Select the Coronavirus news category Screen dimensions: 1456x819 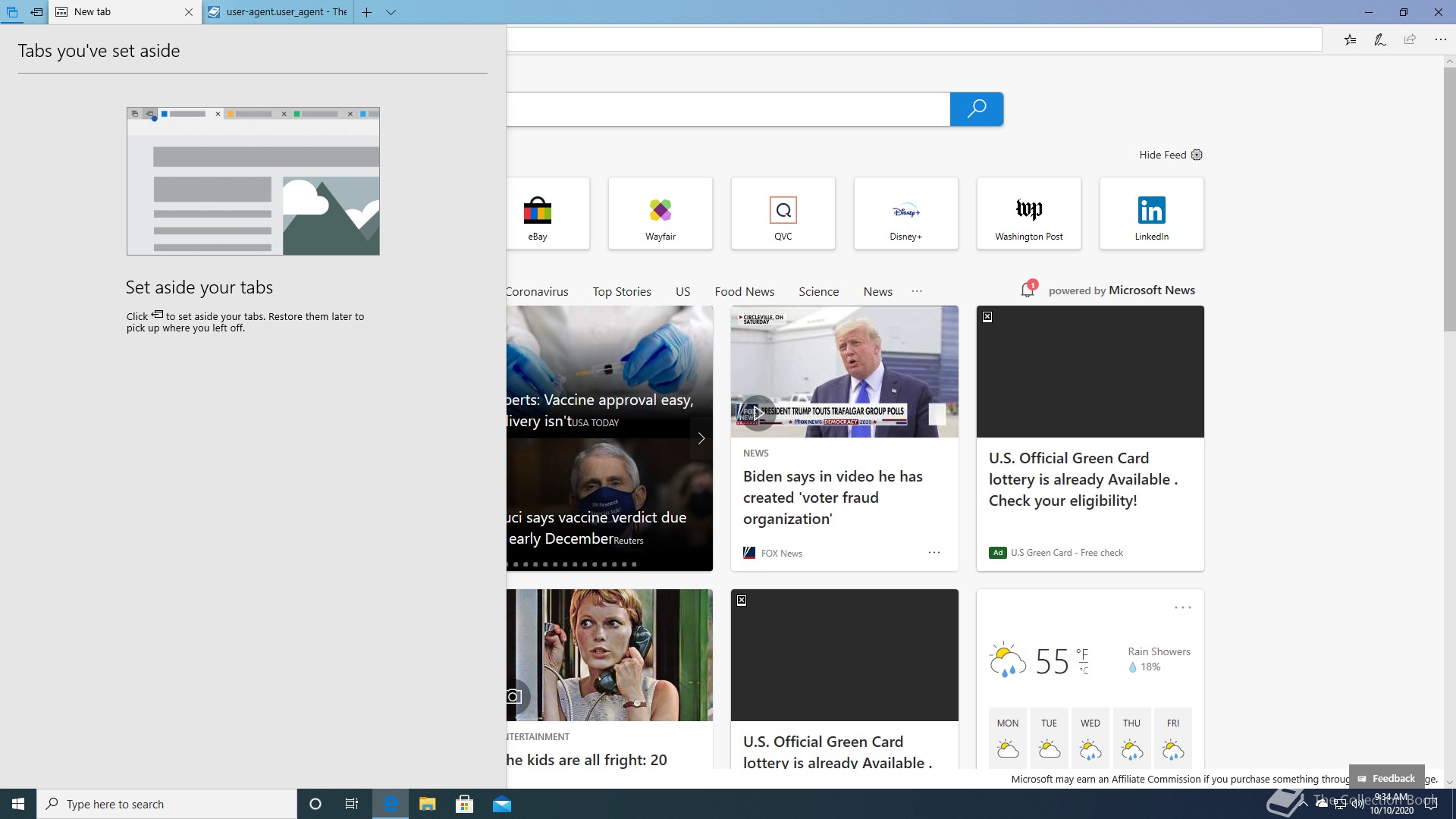coord(537,291)
